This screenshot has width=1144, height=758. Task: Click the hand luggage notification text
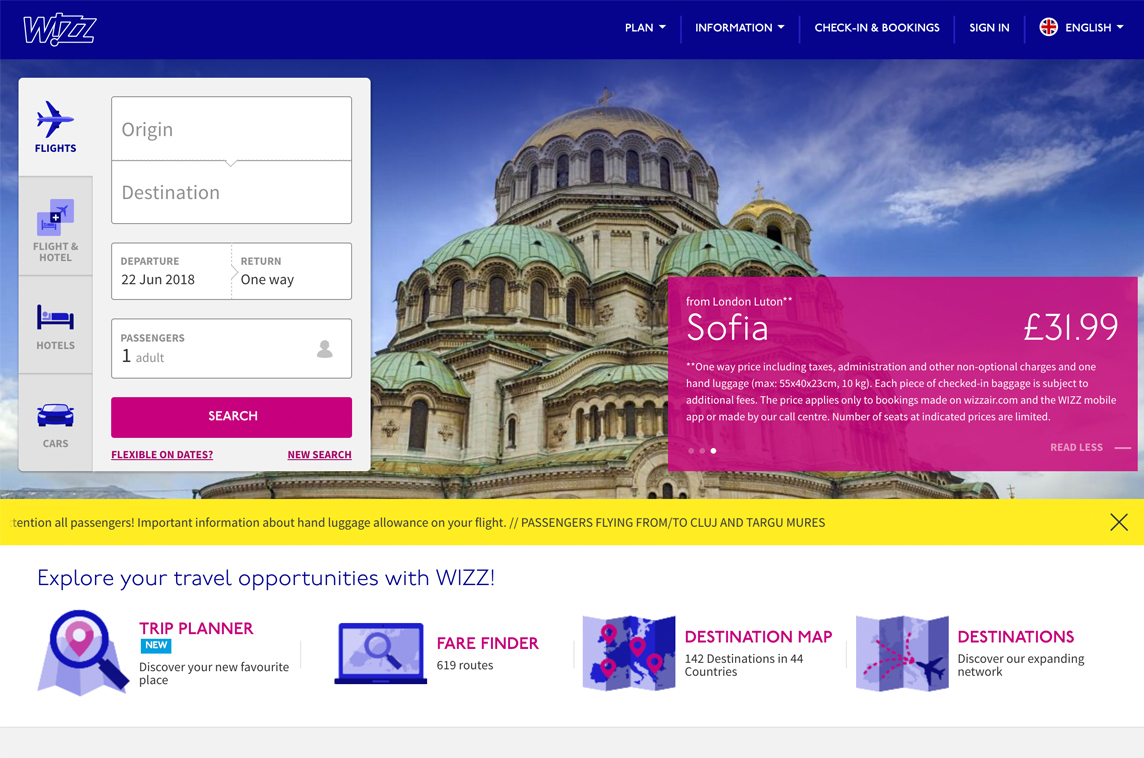[x=418, y=522]
